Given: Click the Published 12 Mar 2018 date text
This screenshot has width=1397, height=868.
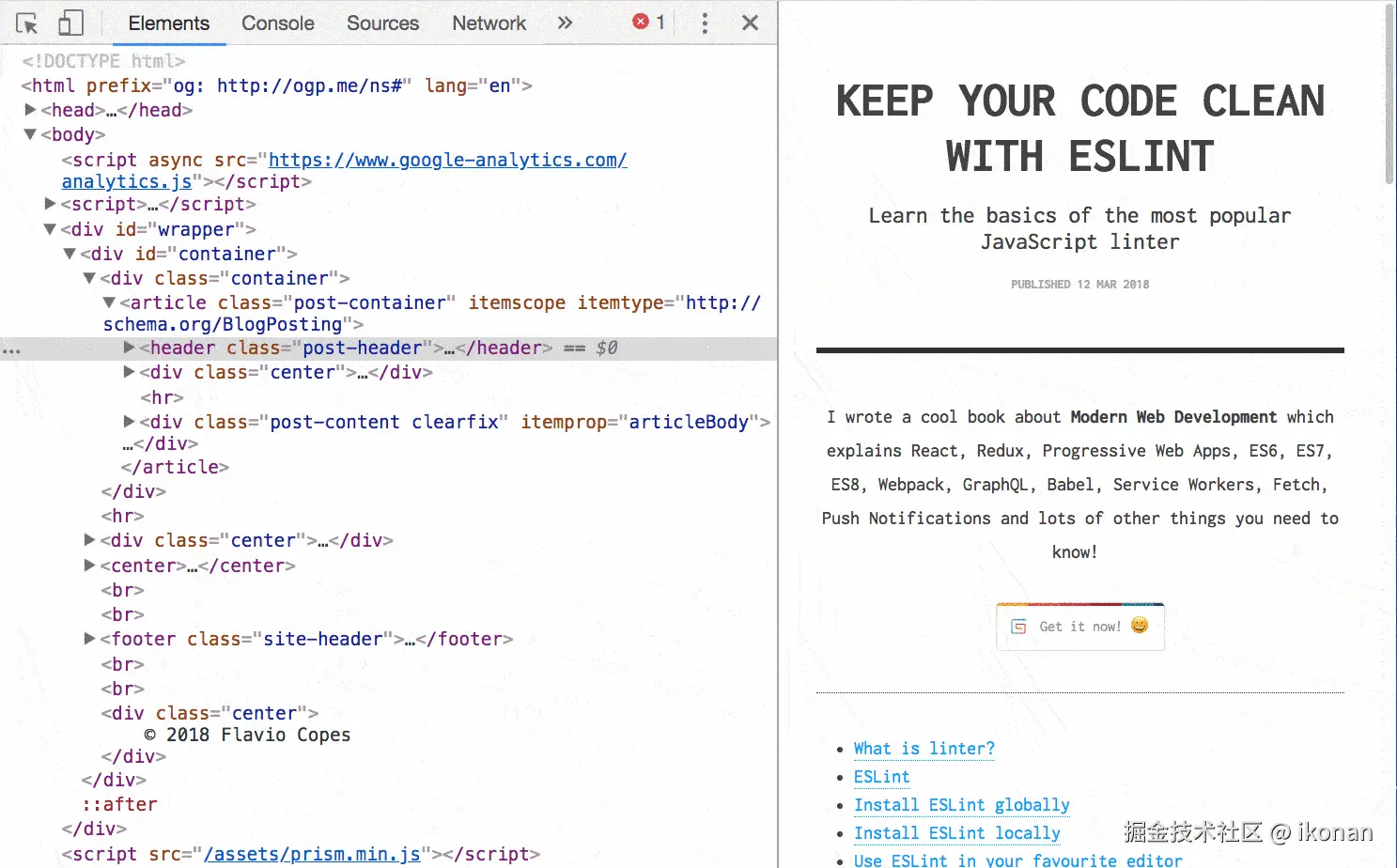Looking at the screenshot, I should (x=1080, y=284).
